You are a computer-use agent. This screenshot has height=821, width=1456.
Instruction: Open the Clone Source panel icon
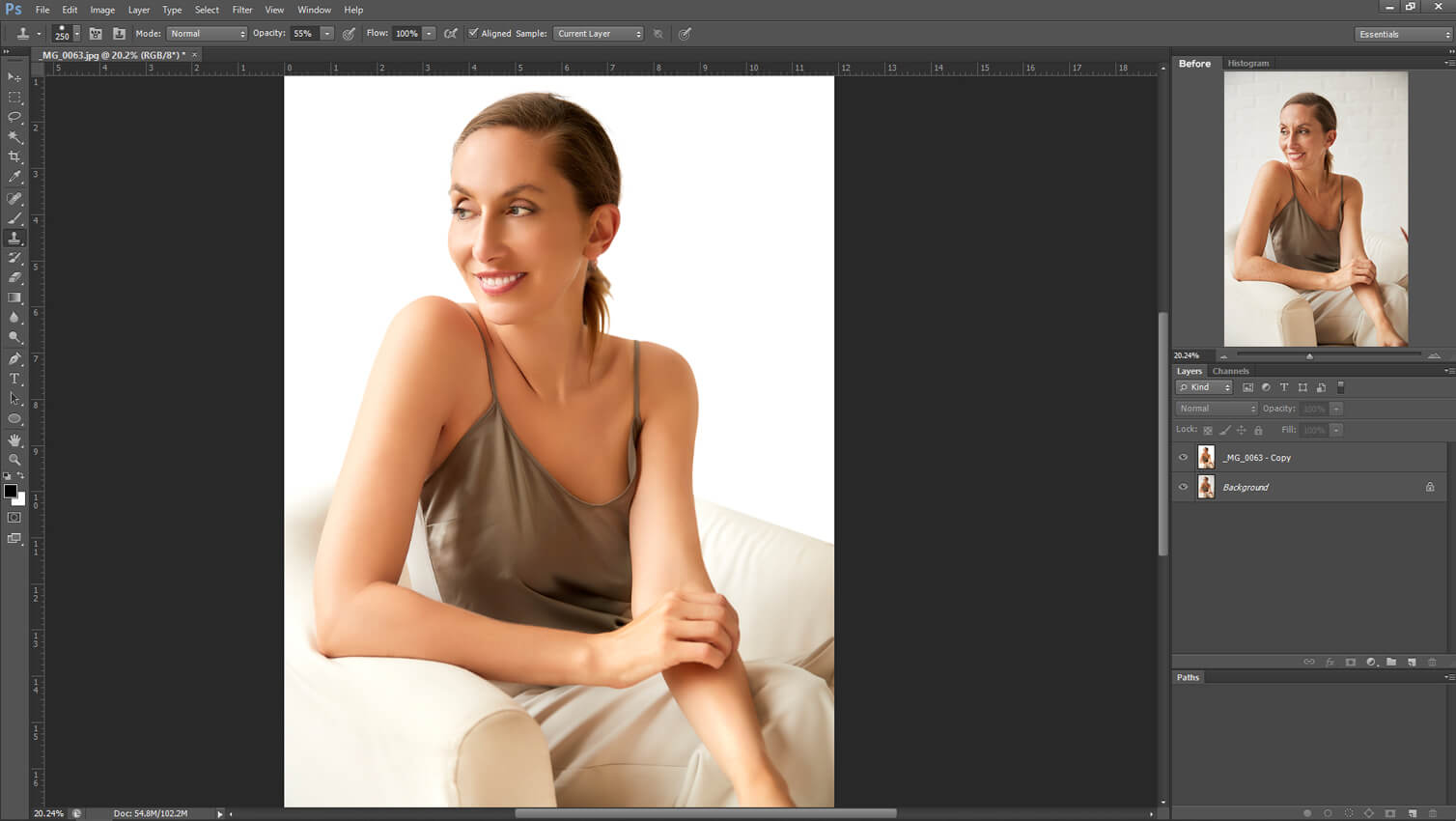pos(119,34)
